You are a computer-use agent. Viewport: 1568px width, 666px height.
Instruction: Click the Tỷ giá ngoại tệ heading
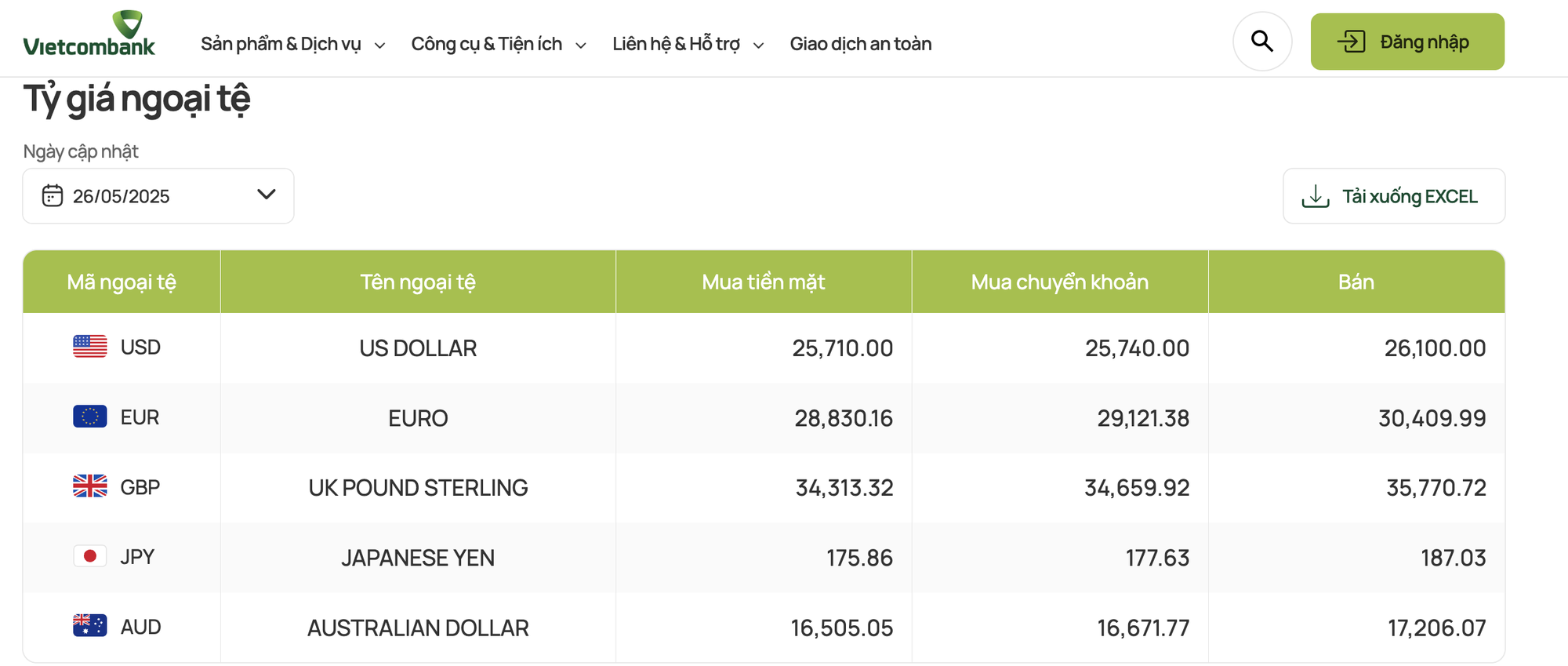pos(137,99)
